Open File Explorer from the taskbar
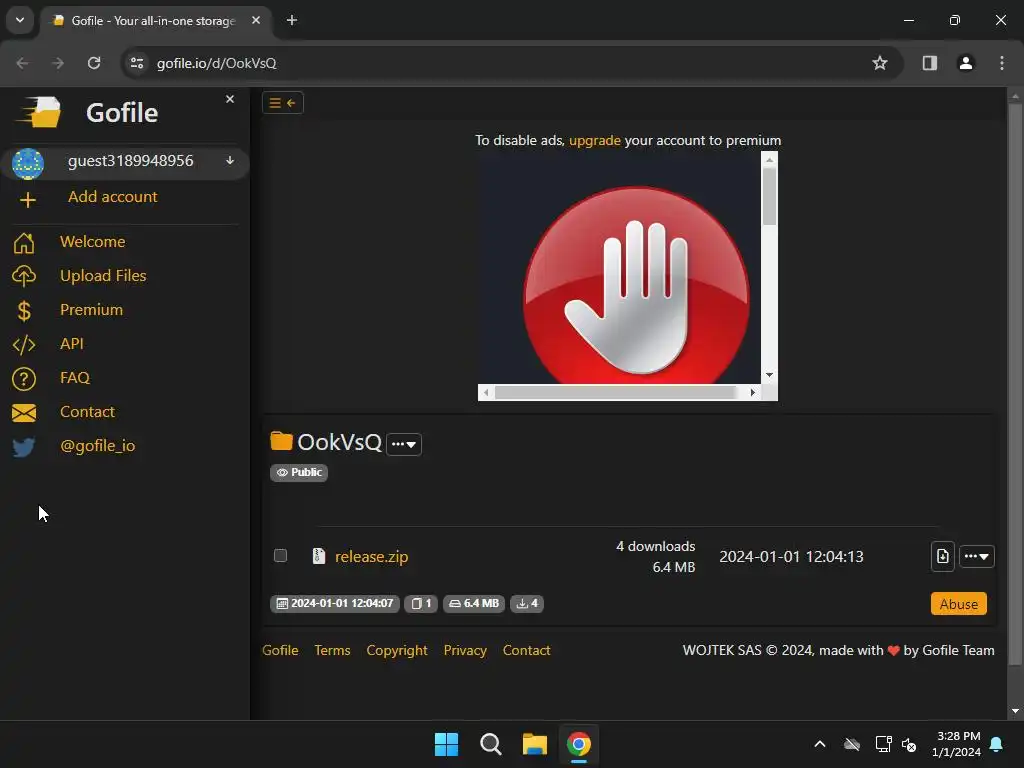Screen dimensions: 1024x768 (x=535, y=744)
